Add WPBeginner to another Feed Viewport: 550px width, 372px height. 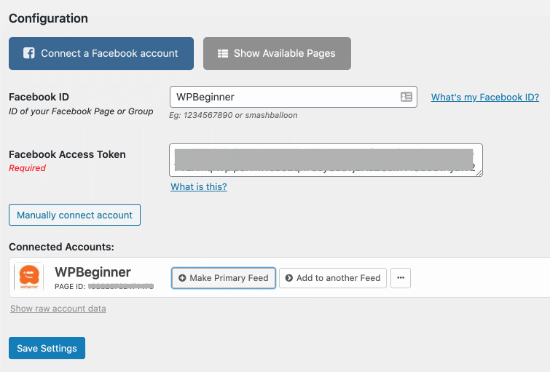click(333, 278)
